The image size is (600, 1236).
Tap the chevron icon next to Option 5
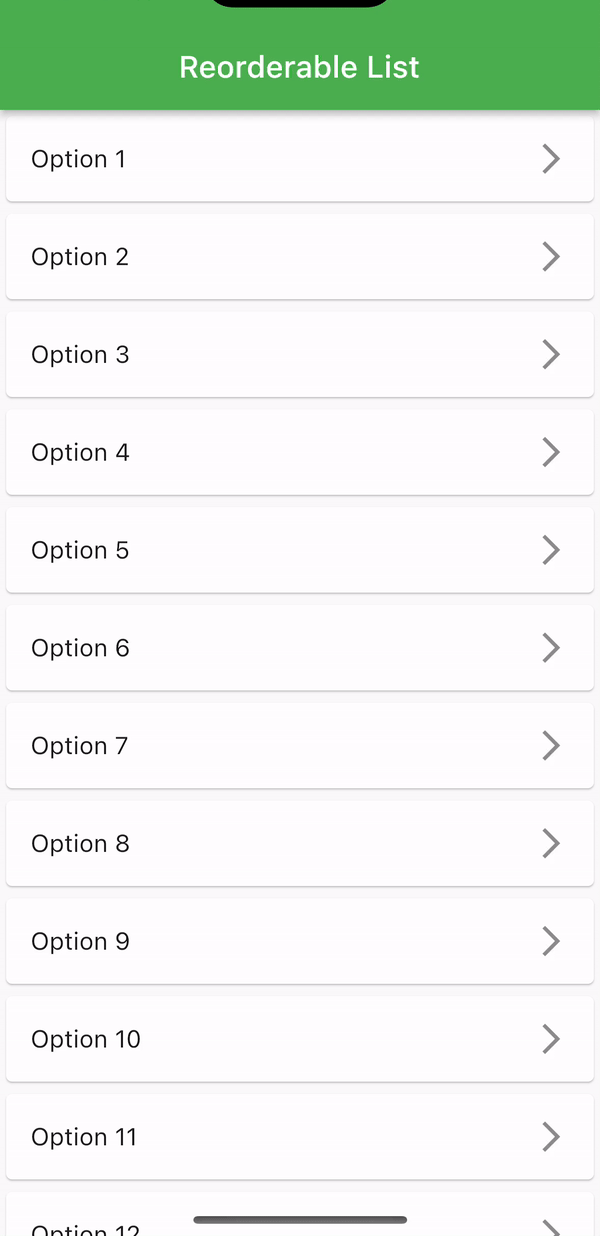(551, 549)
